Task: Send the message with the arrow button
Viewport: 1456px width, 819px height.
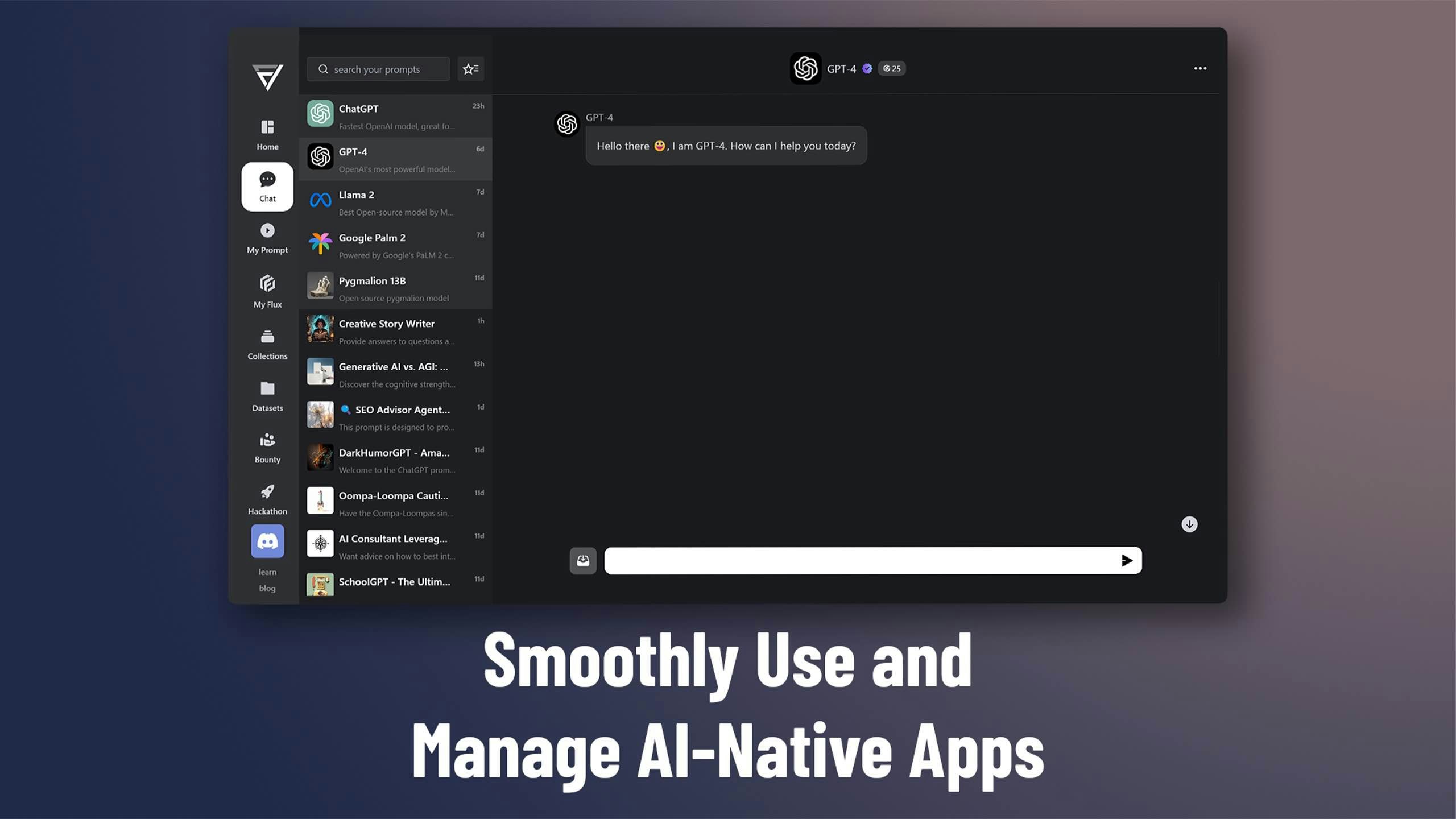Action: click(1127, 561)
